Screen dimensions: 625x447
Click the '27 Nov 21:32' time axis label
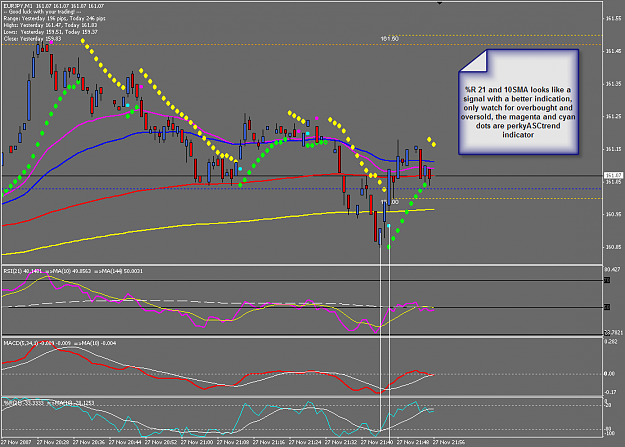click(x=340, y=442)
